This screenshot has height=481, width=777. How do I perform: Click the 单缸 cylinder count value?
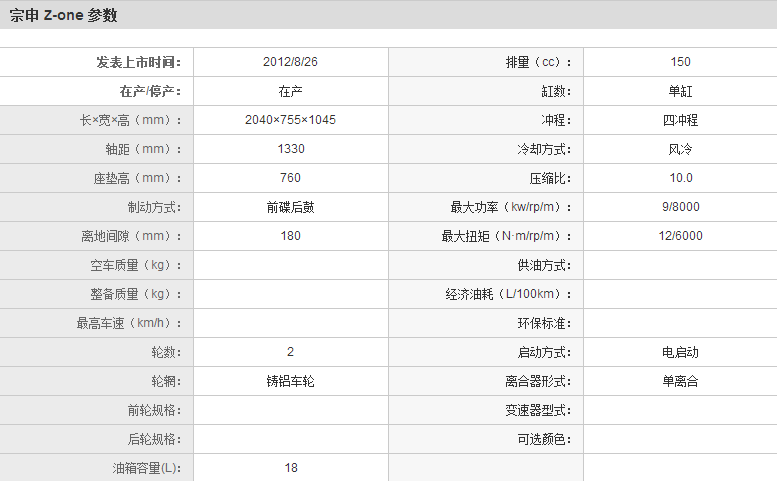(x=680, y=91)
